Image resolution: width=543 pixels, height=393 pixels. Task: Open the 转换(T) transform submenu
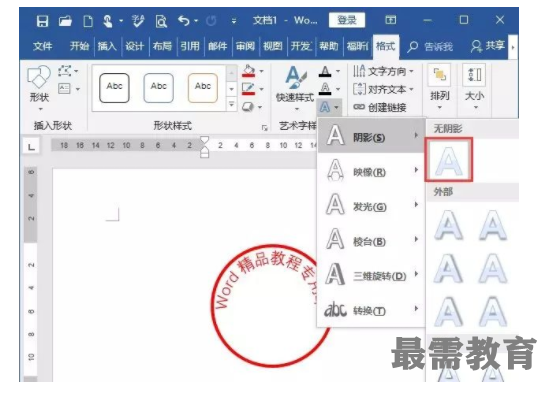pos(371,310)
